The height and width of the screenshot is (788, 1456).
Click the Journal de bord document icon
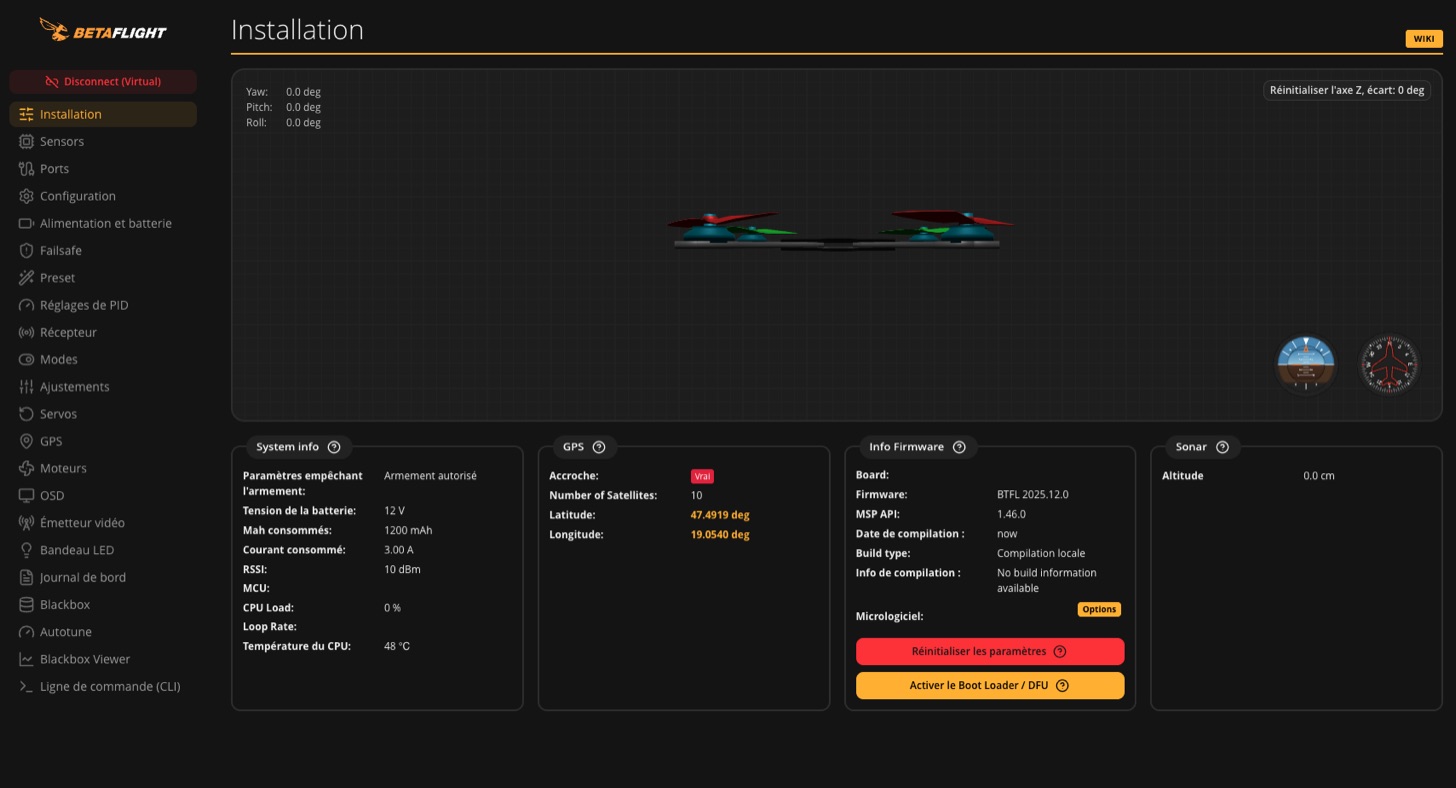pos(26,577)
